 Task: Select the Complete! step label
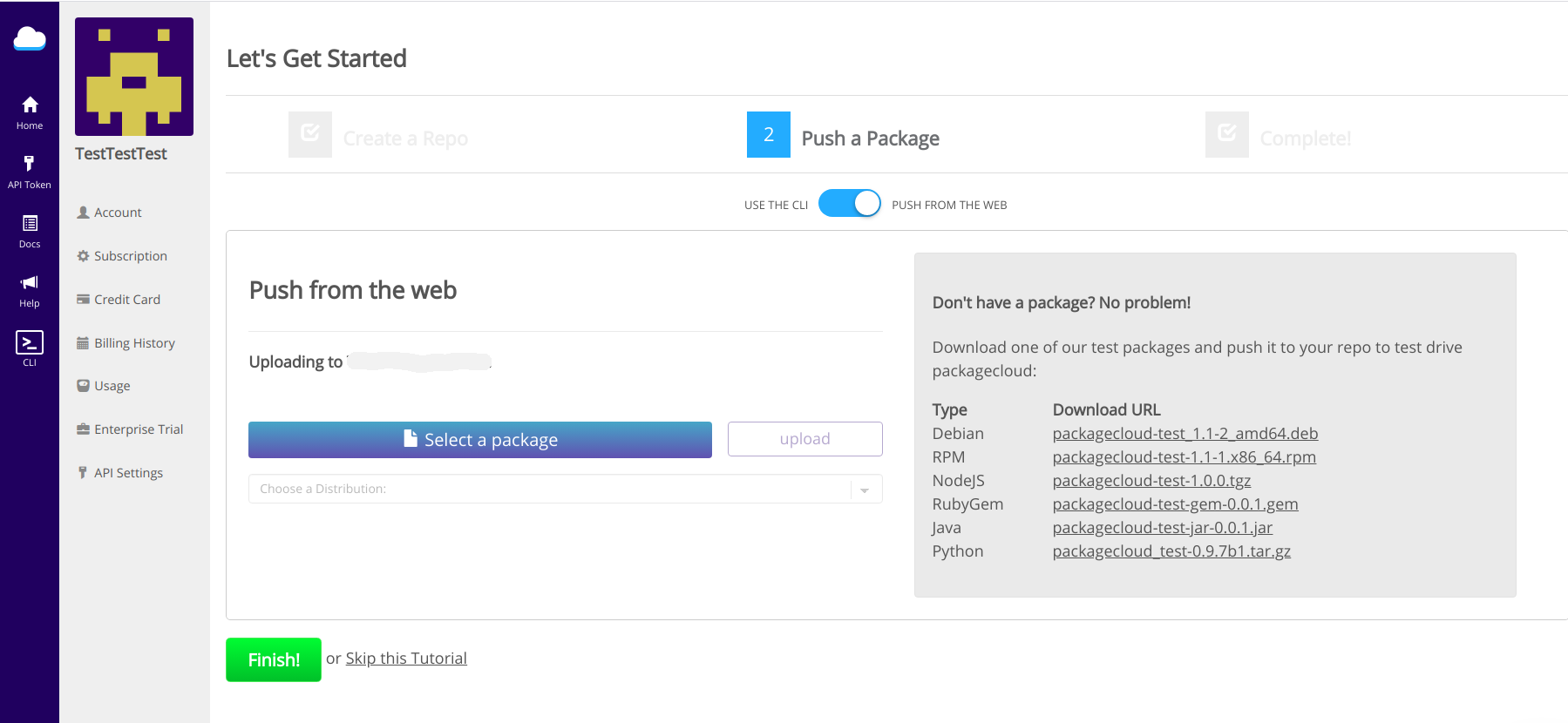1306,139
